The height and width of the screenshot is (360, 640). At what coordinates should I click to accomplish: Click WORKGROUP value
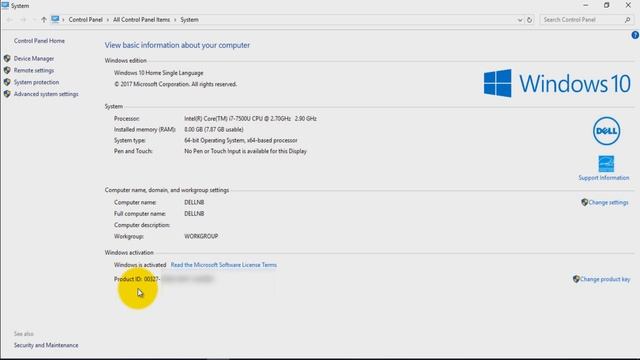pyautogui.click(x=201, y=236)
